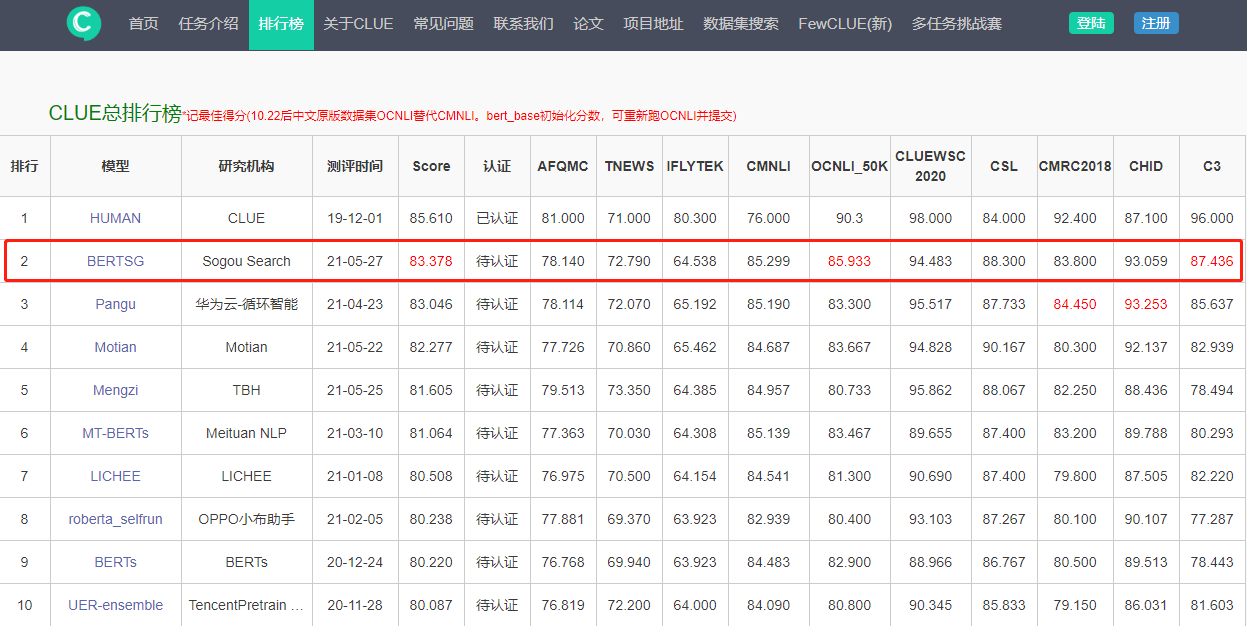Open the Pangu model page

[115, 304]
